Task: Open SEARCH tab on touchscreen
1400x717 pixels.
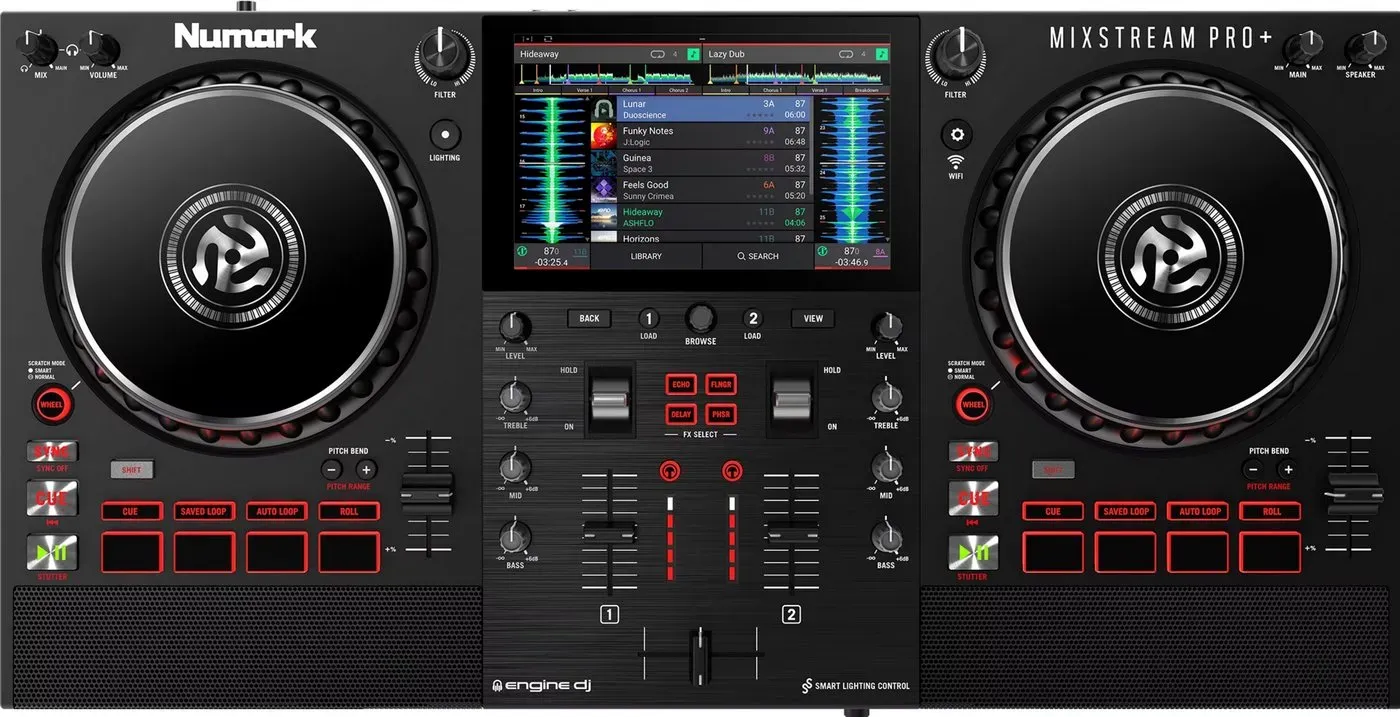Action: point(758,256)
